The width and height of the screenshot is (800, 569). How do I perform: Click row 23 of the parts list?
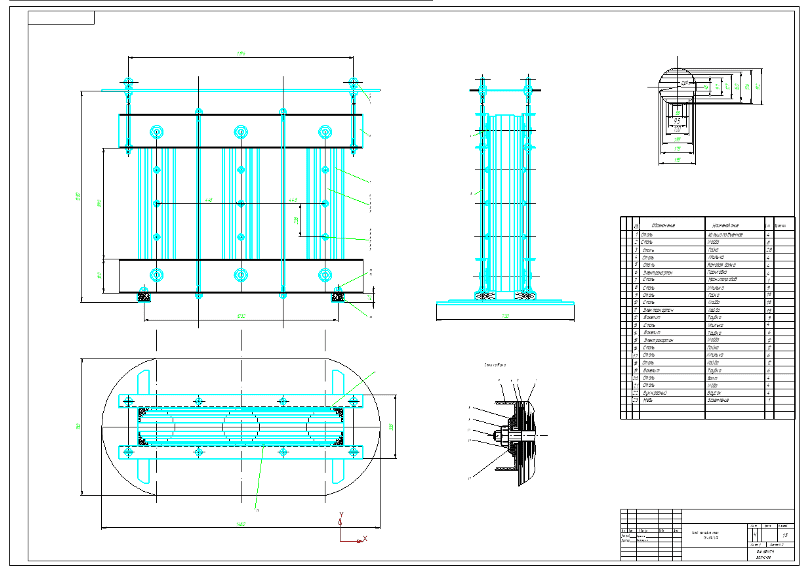[x=707, y=401]
